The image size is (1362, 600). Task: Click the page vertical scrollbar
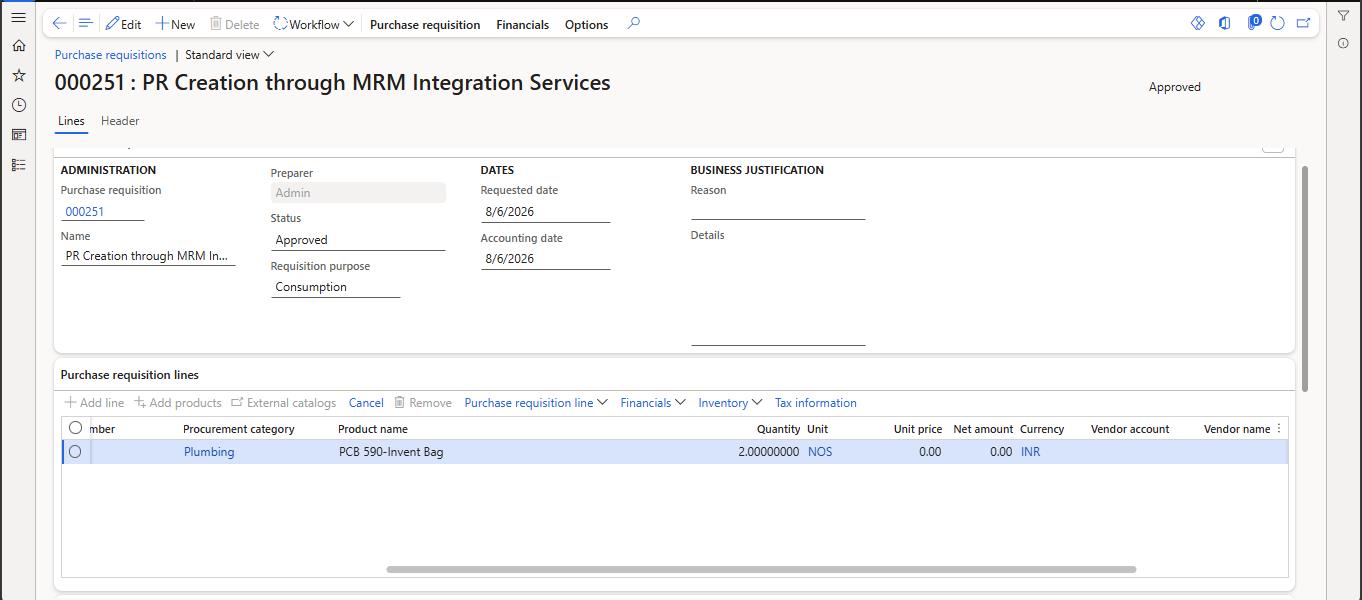coord(1305,279)
